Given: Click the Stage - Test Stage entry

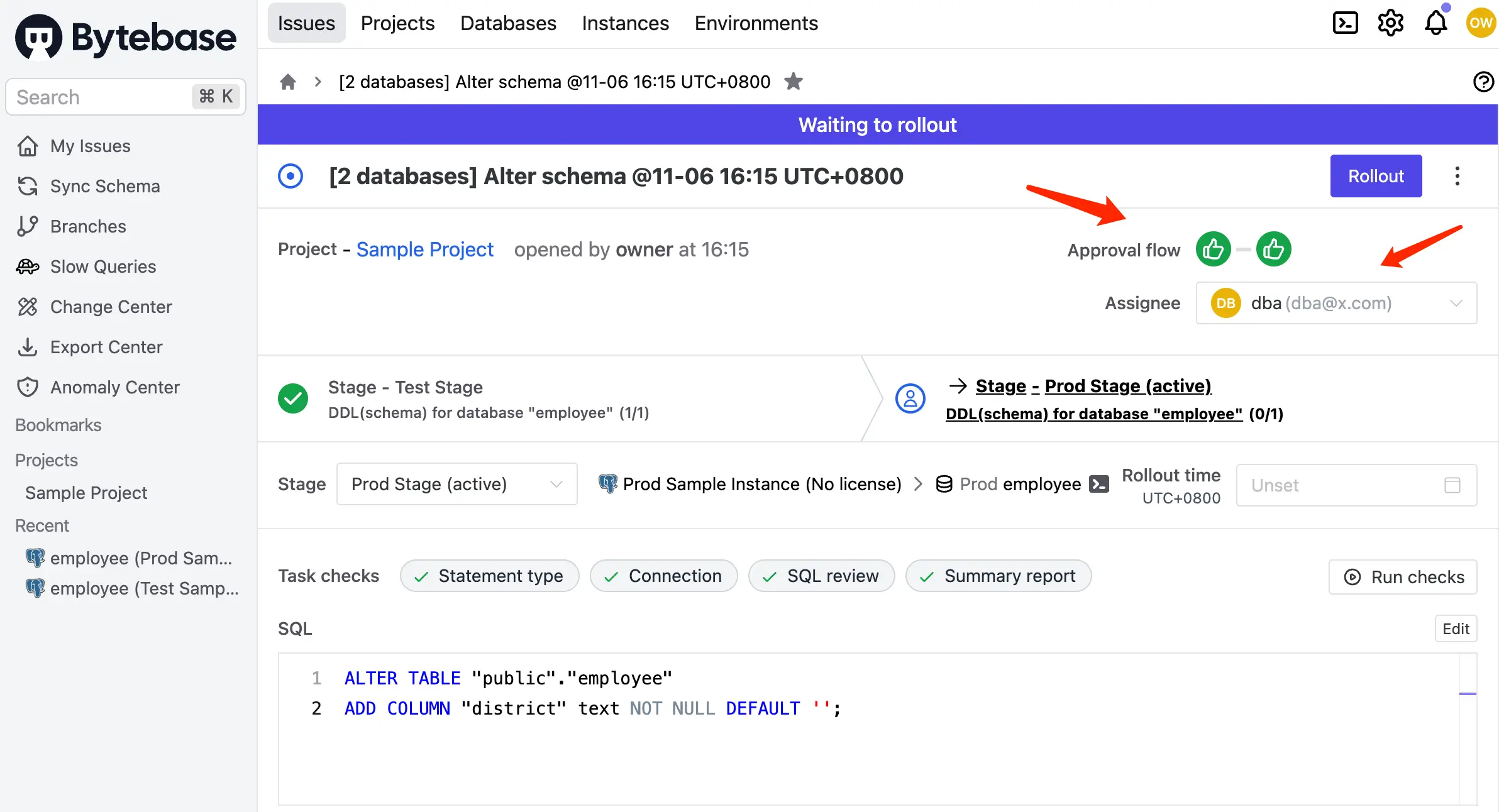Looking at the screenshot, I should [406, 387].
